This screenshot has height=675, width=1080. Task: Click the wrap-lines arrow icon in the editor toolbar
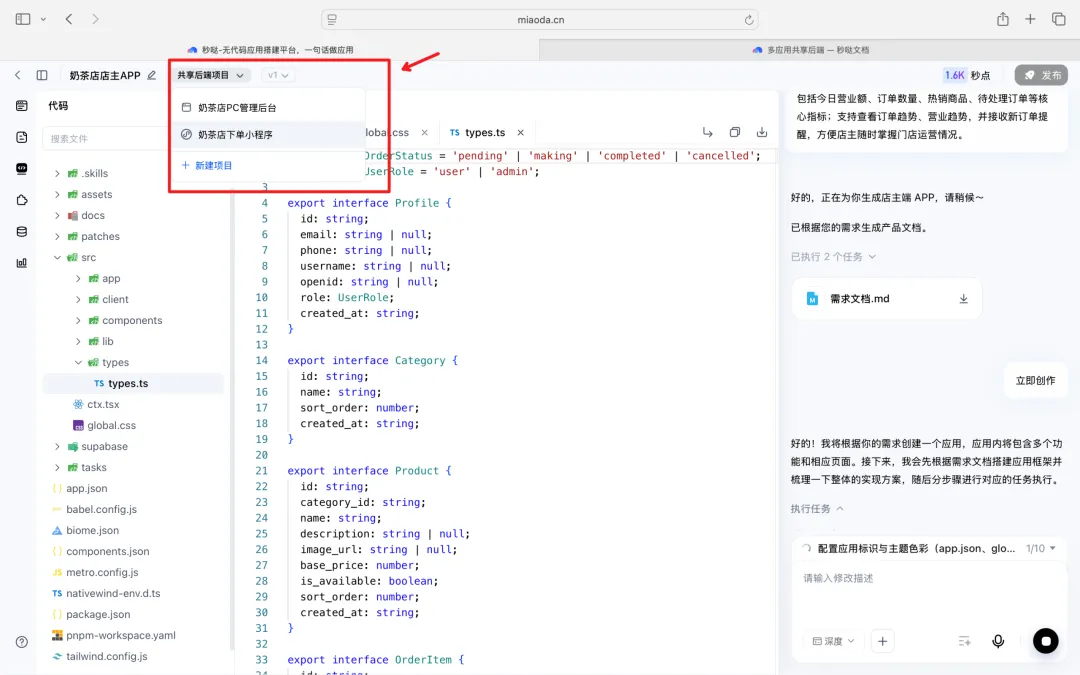pos(707,132)
